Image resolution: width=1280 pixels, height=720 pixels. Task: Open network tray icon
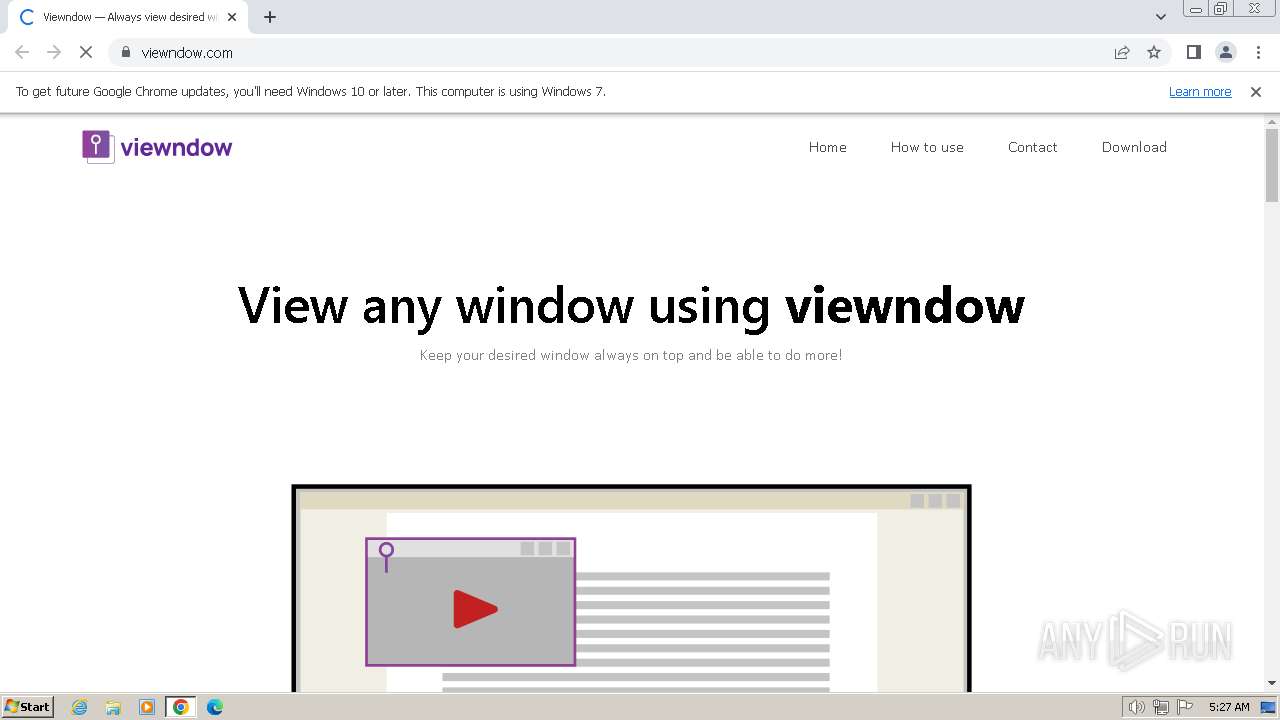click(x=1161, y=707)
